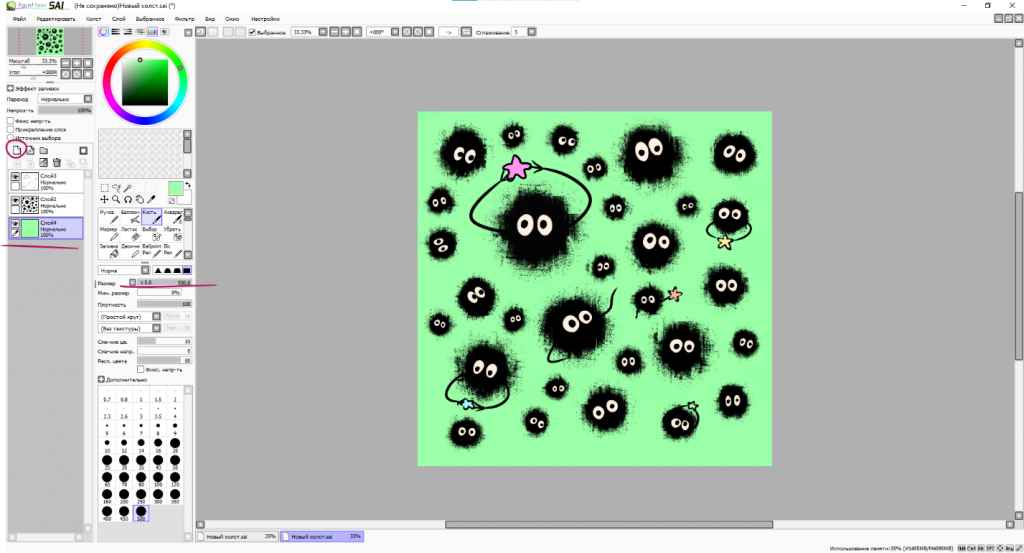The width and height of the screenshot is (1024, 553).
Task: Select the magic wand tool
Action: (x=128, y=188)
